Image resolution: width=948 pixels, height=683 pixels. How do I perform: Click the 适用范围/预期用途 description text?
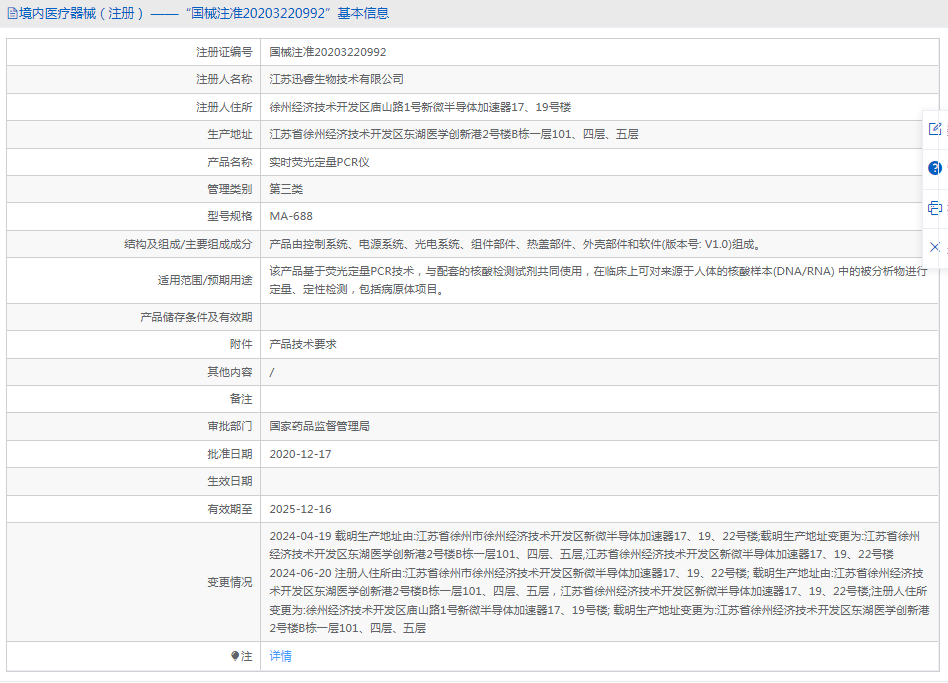tap(599, 280)
